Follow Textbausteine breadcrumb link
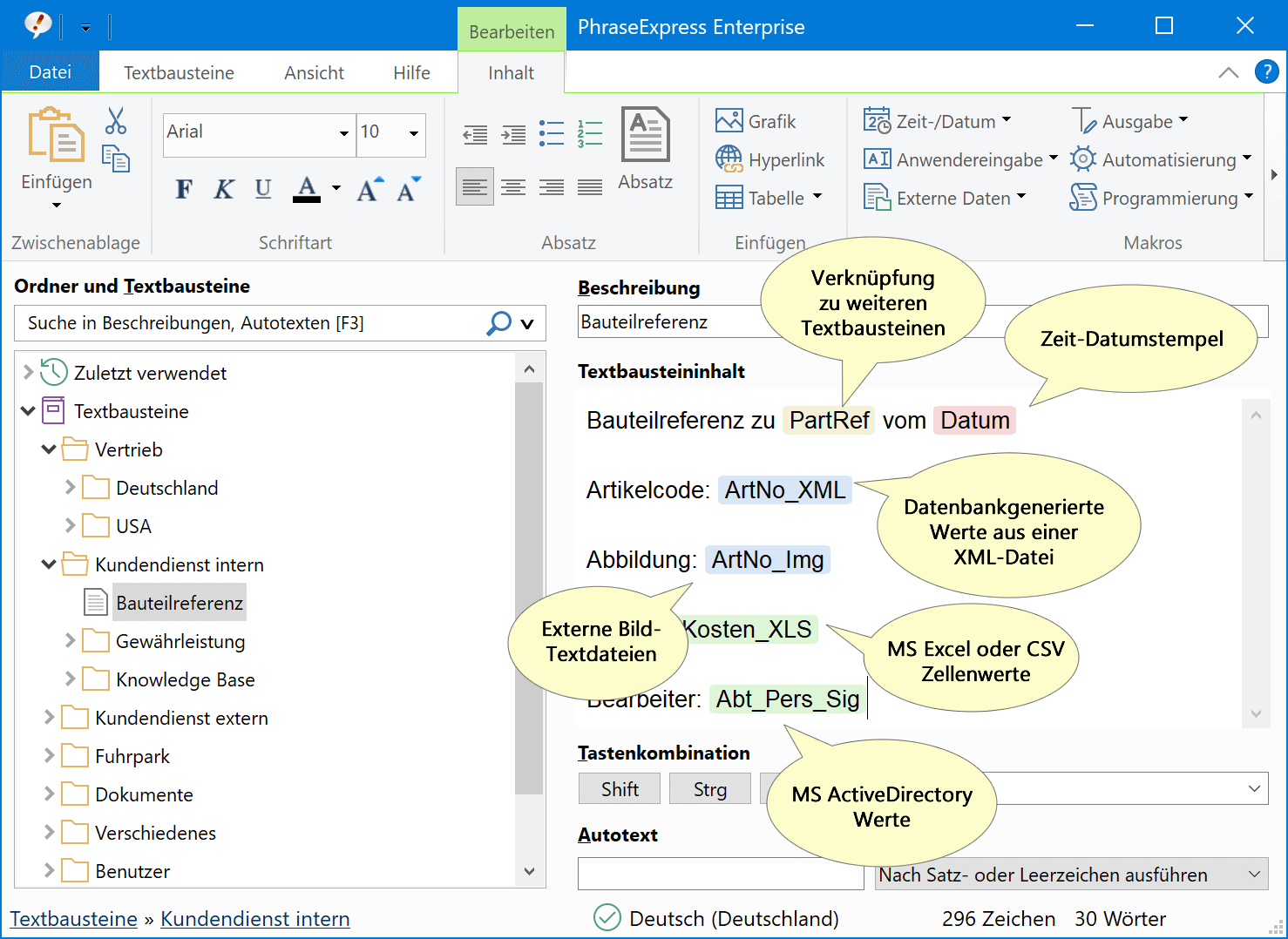Viewport: 1288px width, 939px height. 74,919
